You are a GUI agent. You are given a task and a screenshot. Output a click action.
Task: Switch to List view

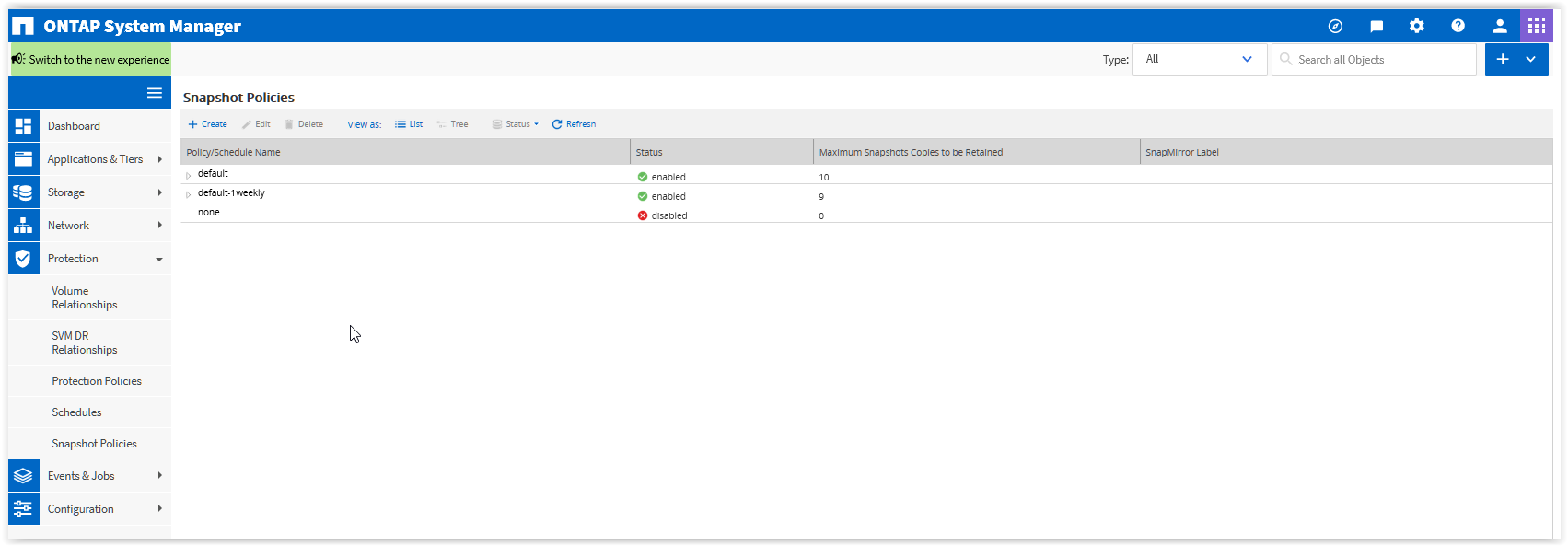(409, 124)
